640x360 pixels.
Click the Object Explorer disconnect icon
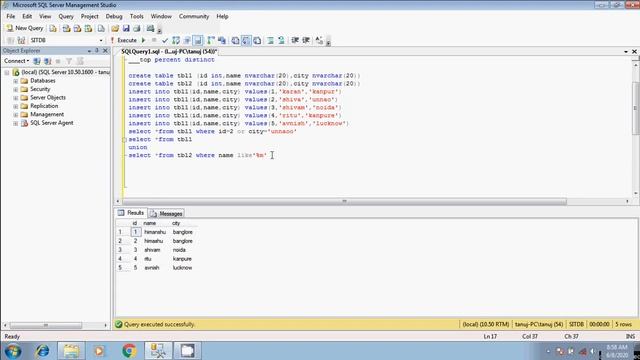point(47,61)
